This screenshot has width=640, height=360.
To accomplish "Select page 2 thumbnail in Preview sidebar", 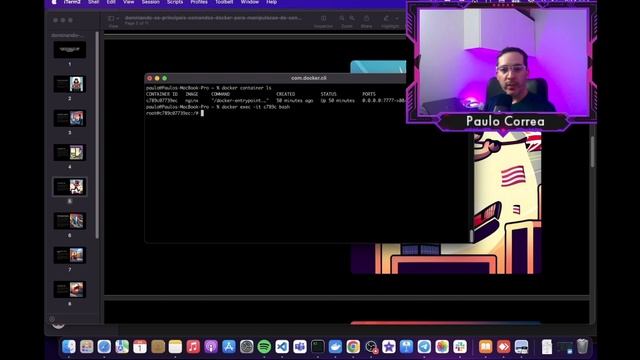I will click(69, 84).
